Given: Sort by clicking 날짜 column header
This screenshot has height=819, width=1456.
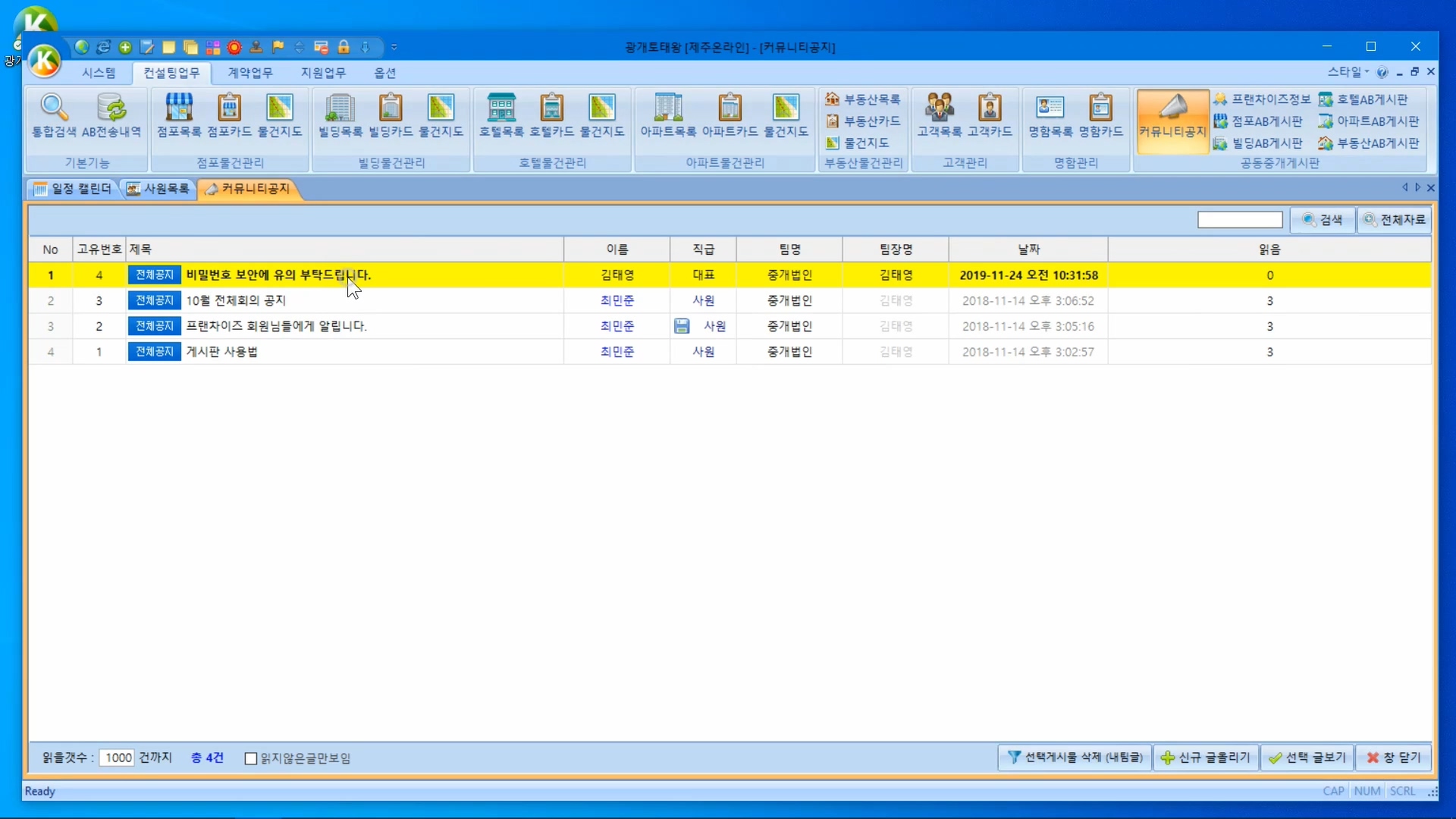Looking at the screenshot, I should click(1028, 249).
